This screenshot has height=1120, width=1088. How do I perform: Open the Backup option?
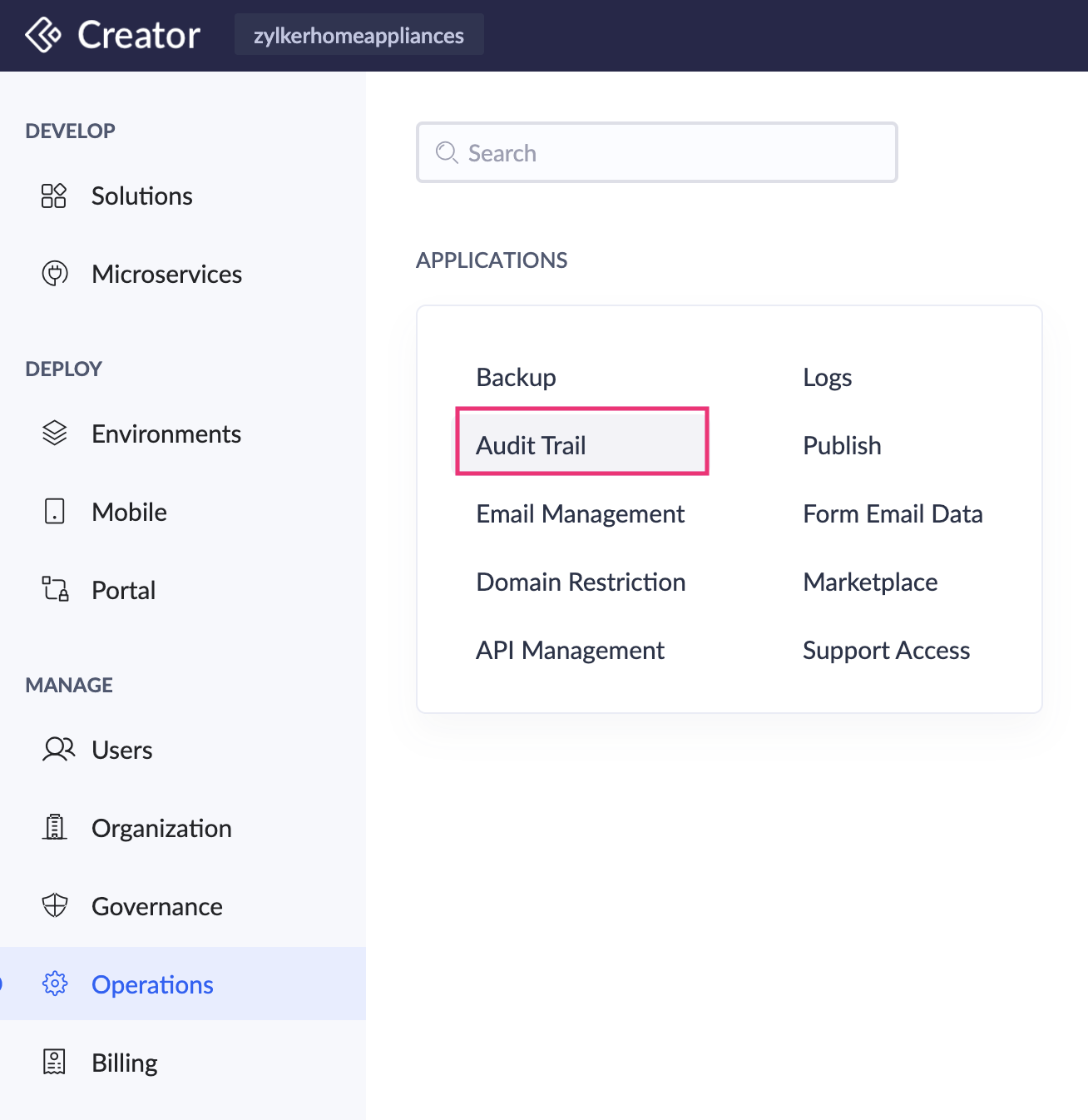pyautogui.click(x=516, y=378)
